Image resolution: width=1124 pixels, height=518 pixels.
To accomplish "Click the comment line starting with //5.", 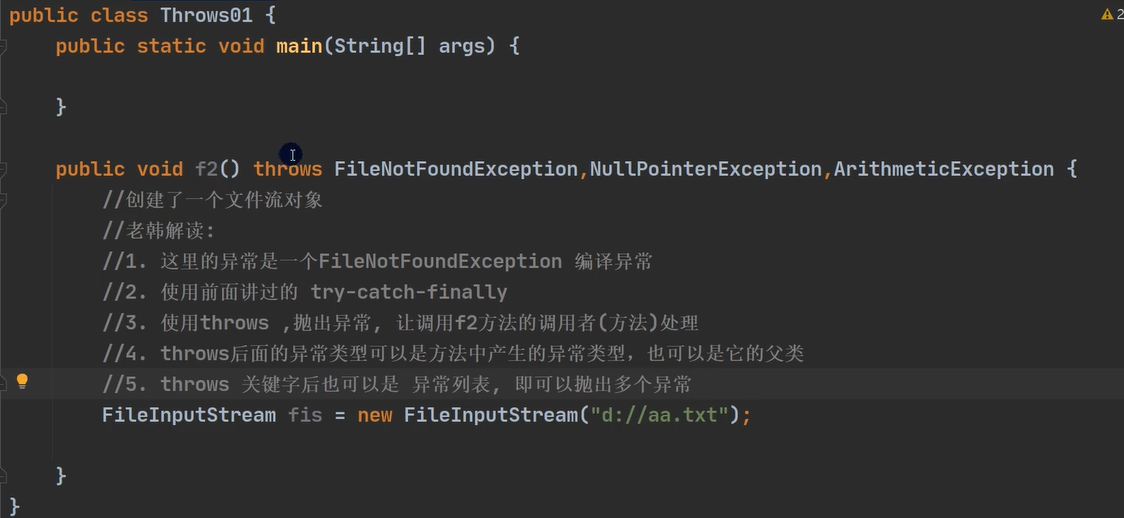I will click(x=397, y=384).
